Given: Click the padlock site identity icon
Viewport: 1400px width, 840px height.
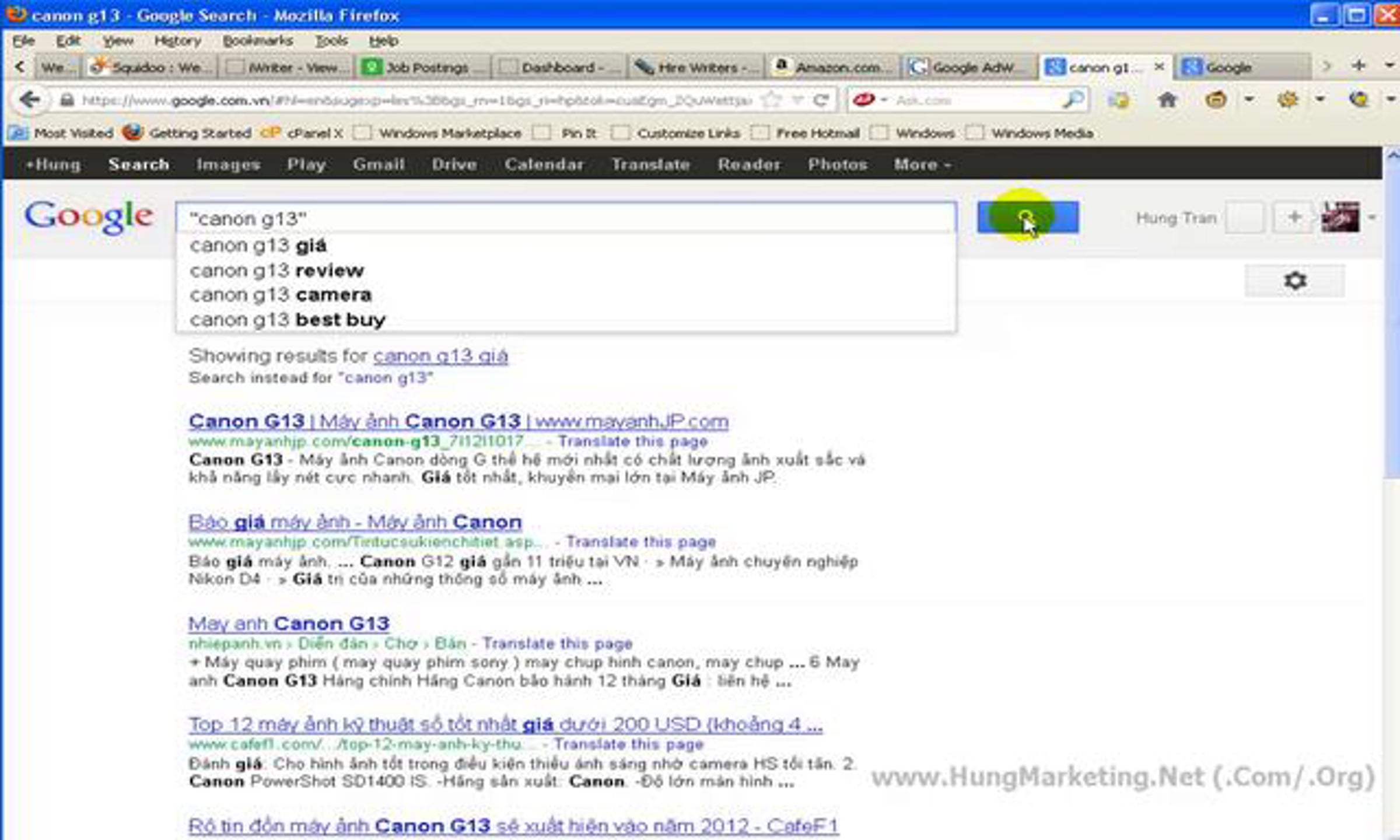Looking at the screenshot, I should click(x=67, y=100).
